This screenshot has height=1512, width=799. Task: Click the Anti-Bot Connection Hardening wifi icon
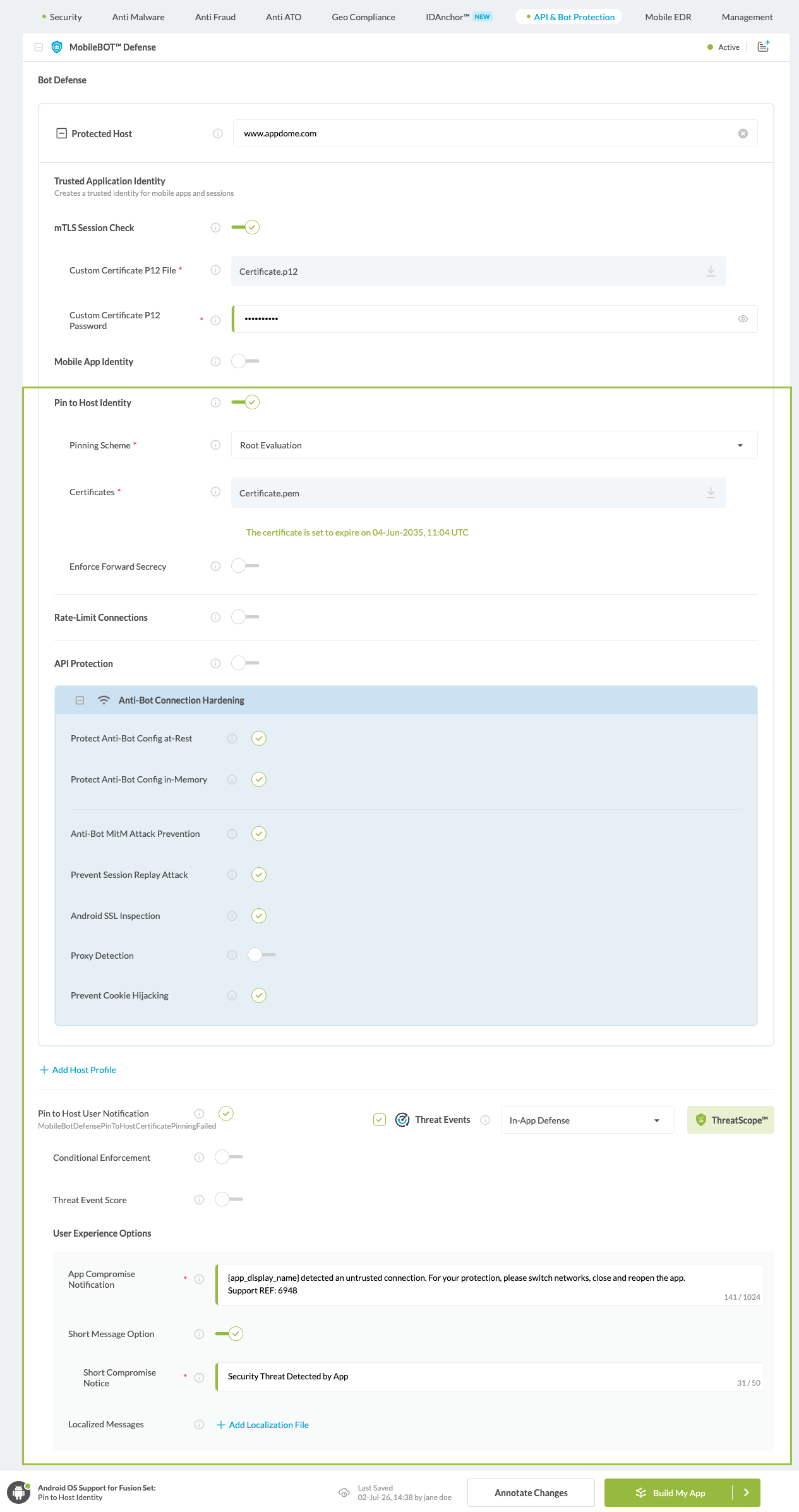pos(104,700)
